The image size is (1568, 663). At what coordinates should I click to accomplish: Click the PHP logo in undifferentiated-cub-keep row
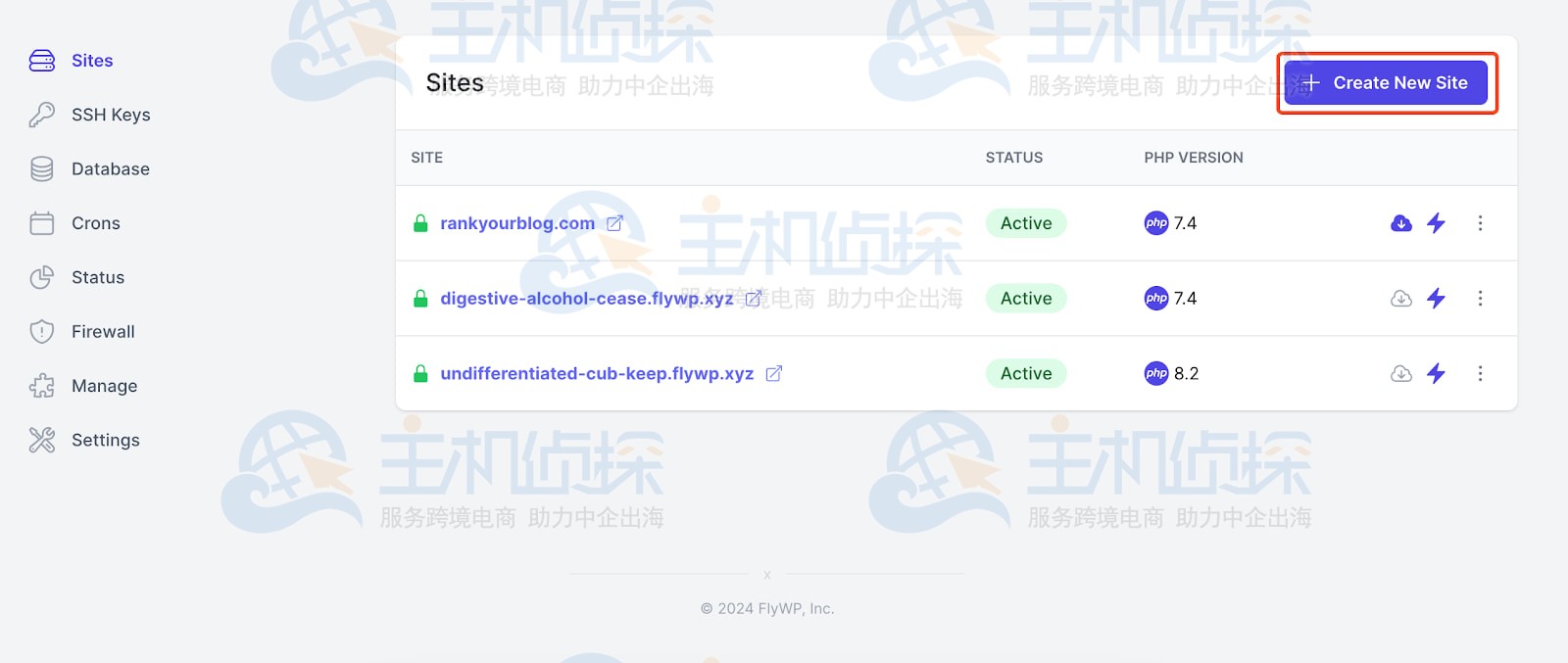tap(1156, 373)
